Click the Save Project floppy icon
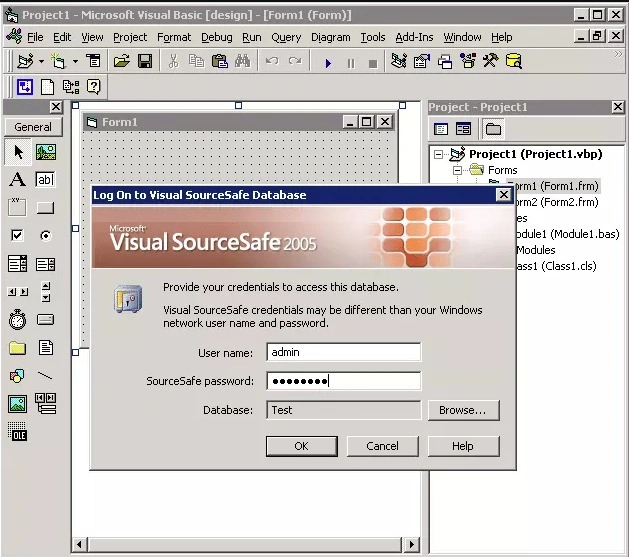This screenshot has width=629, height=557. point(145,61)
